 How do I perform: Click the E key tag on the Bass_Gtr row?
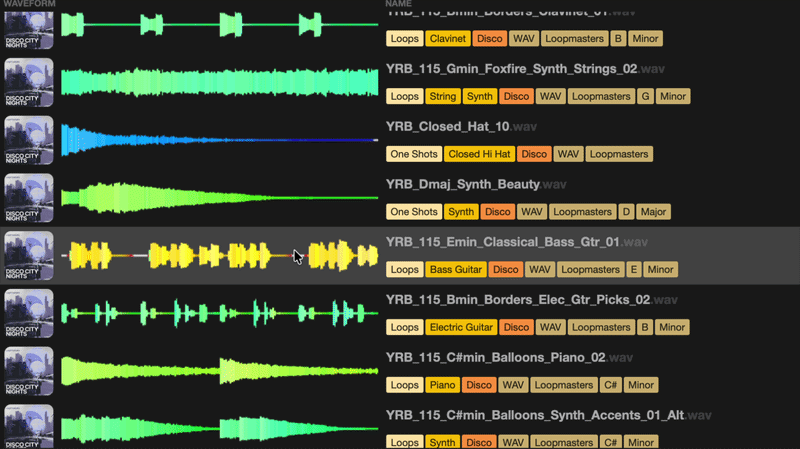[634, 269]
